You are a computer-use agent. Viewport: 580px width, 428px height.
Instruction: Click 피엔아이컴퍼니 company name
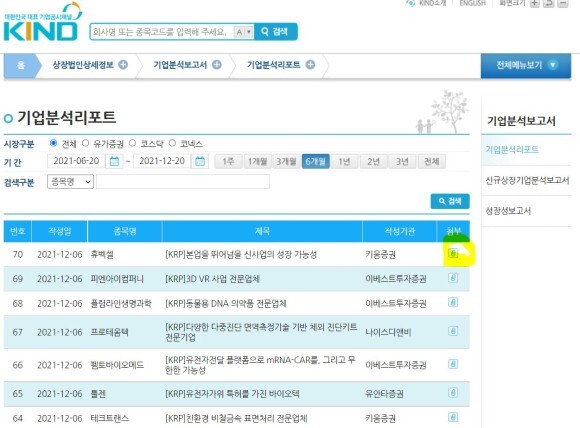(x=117, y=279)
